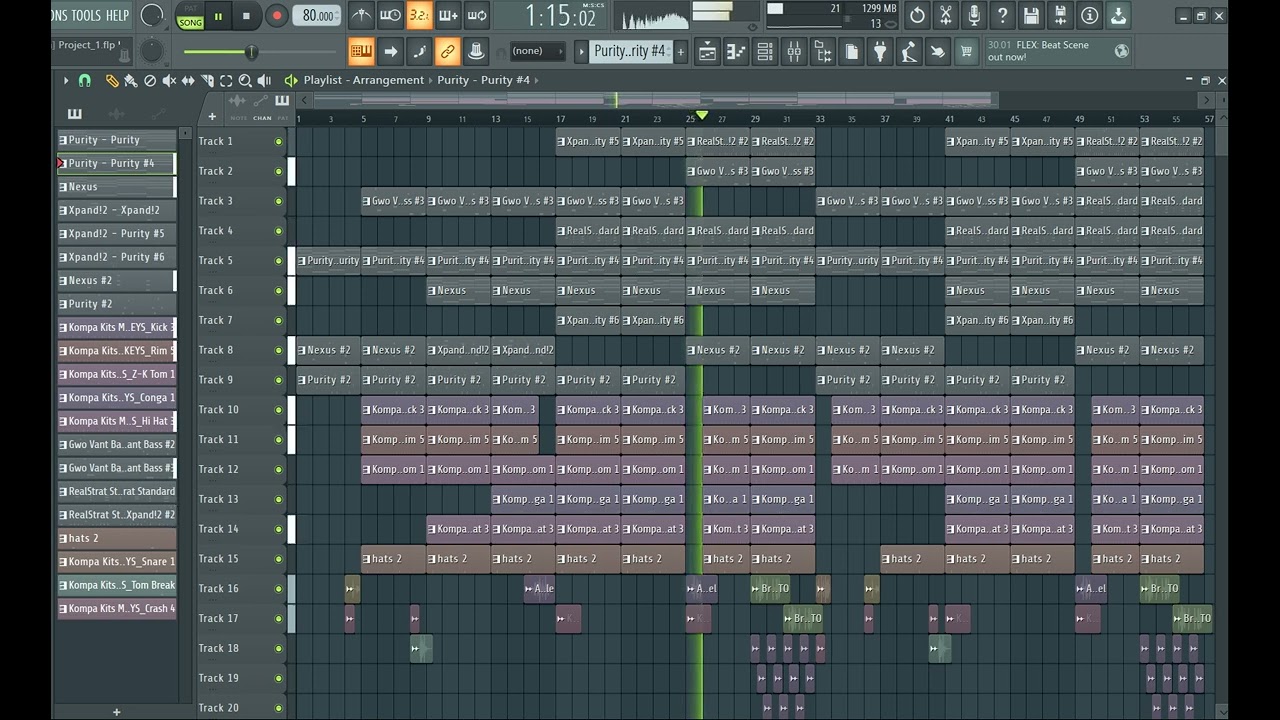Screen dimensions: 1280x720
Task: Toggle the playlist snap magnet
Action: 85,80
